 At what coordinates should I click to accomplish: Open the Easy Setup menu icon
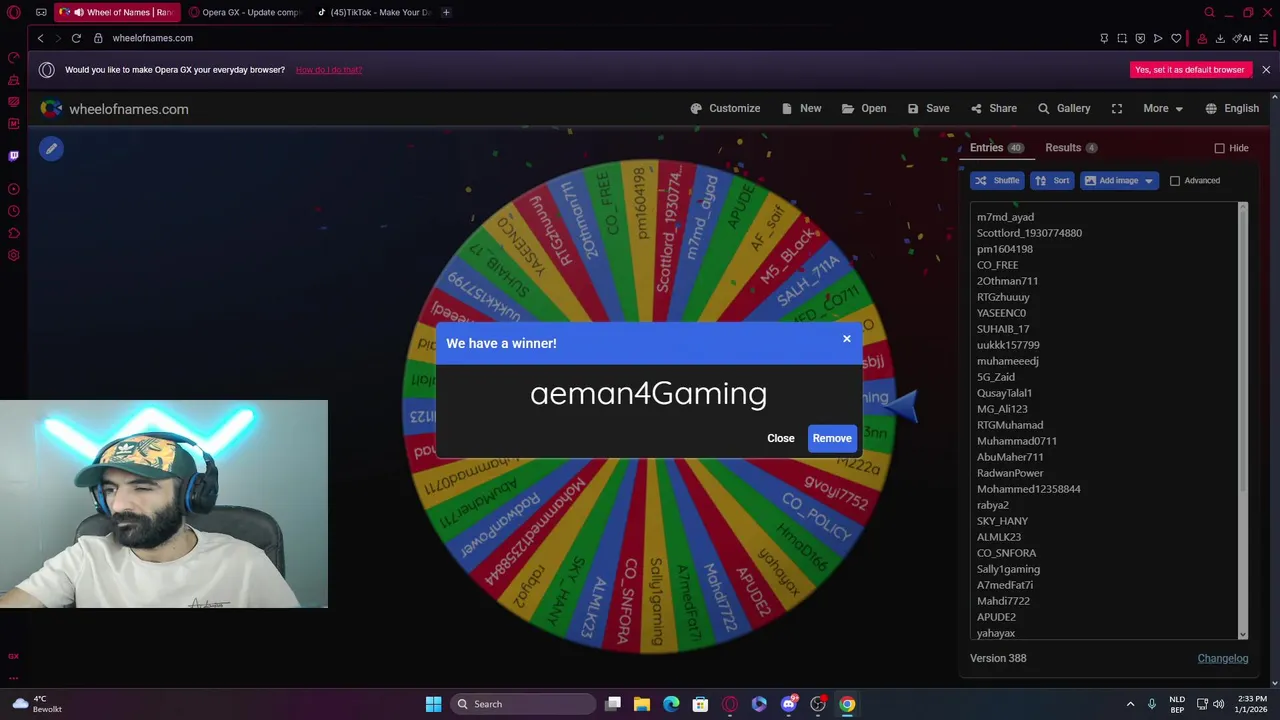pyautogui.click(x=1264, y=38)
